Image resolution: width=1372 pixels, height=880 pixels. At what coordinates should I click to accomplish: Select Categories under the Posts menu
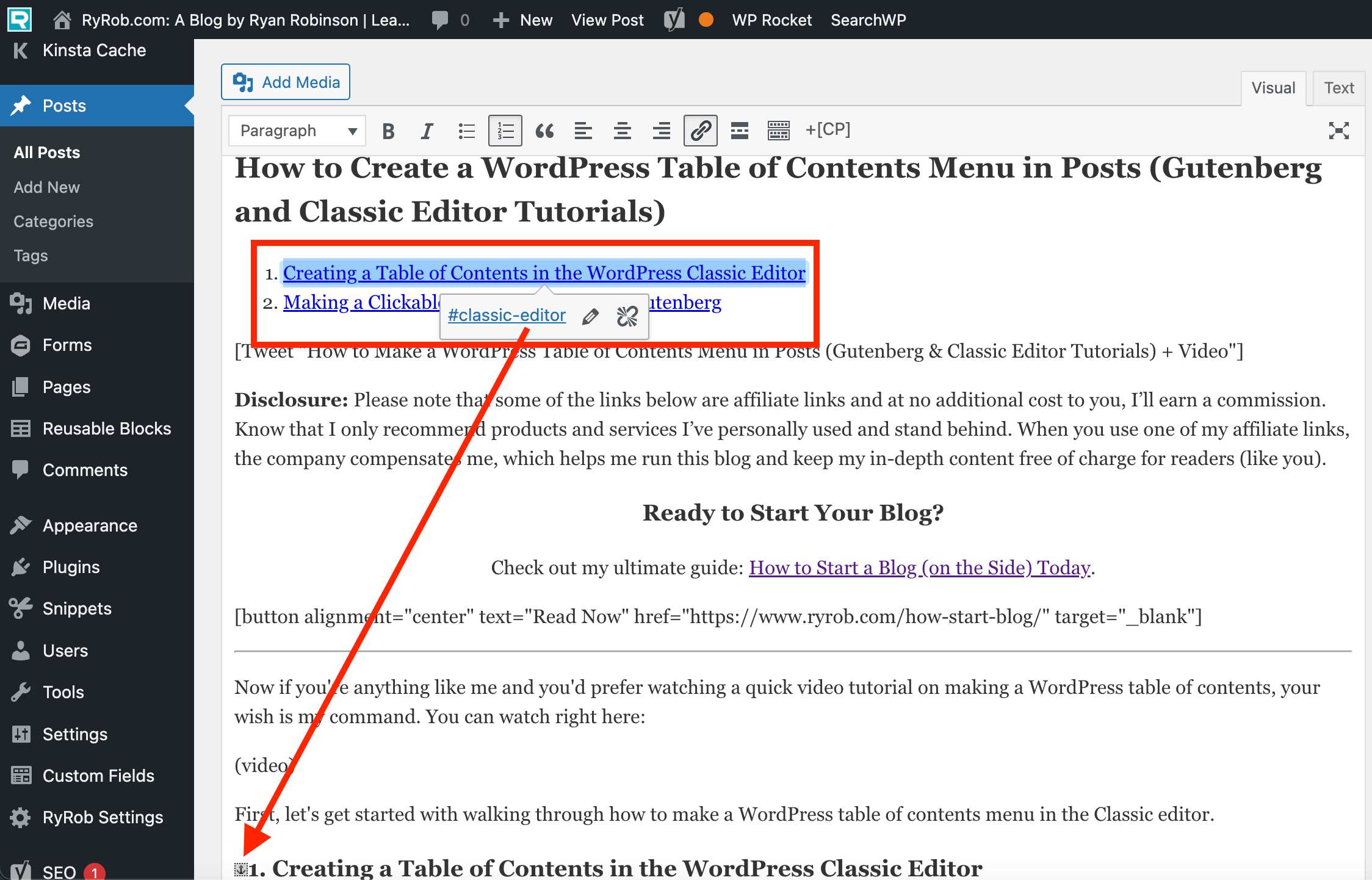click(53, 221)
